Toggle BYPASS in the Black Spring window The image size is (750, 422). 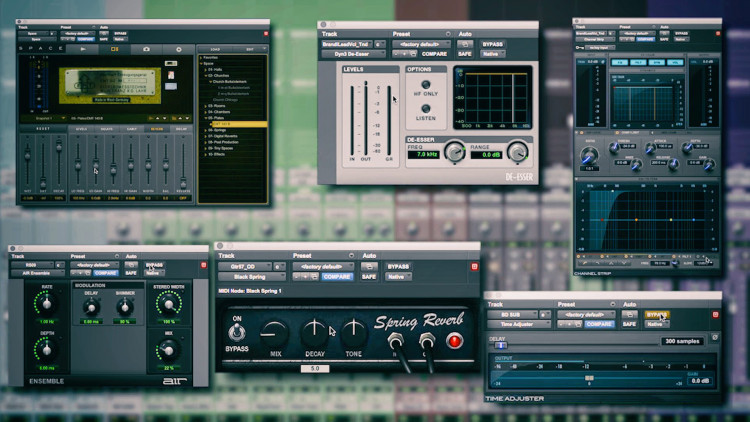tap(397, 267)
